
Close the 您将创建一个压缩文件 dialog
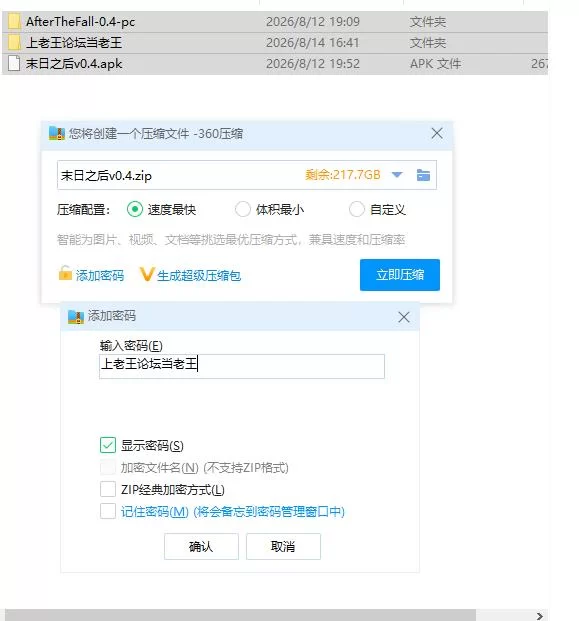437,133
